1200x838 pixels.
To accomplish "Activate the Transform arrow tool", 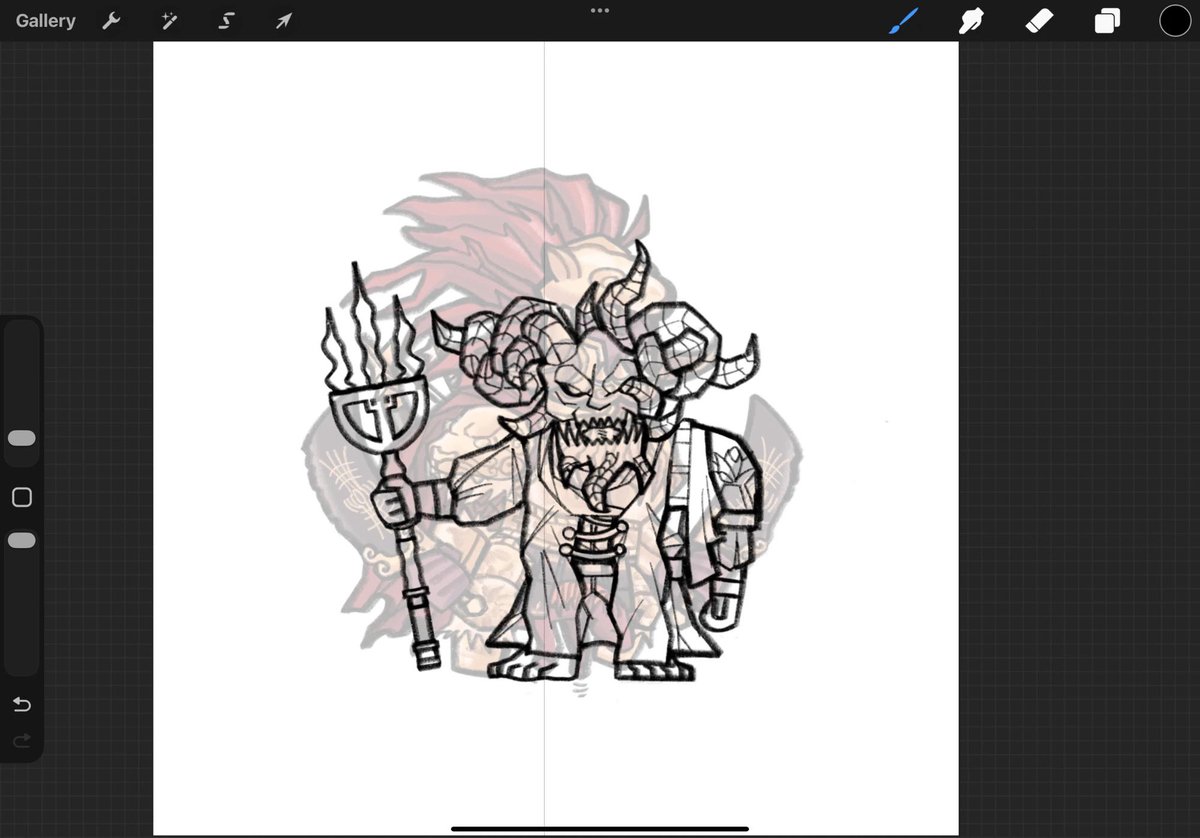I will click(284, 20).
